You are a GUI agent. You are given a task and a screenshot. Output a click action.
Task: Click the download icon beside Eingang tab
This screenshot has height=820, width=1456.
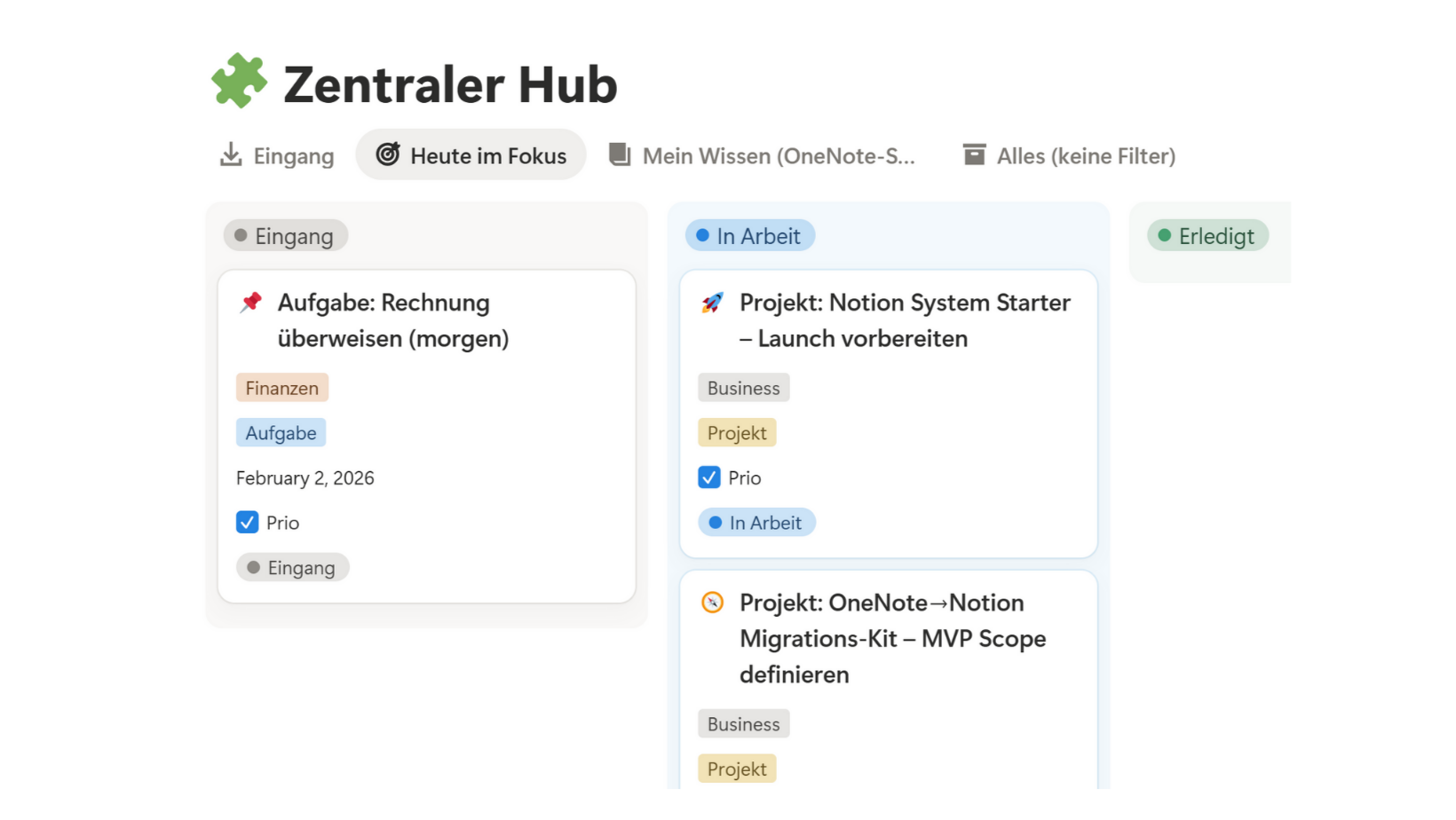pos(231,155)
